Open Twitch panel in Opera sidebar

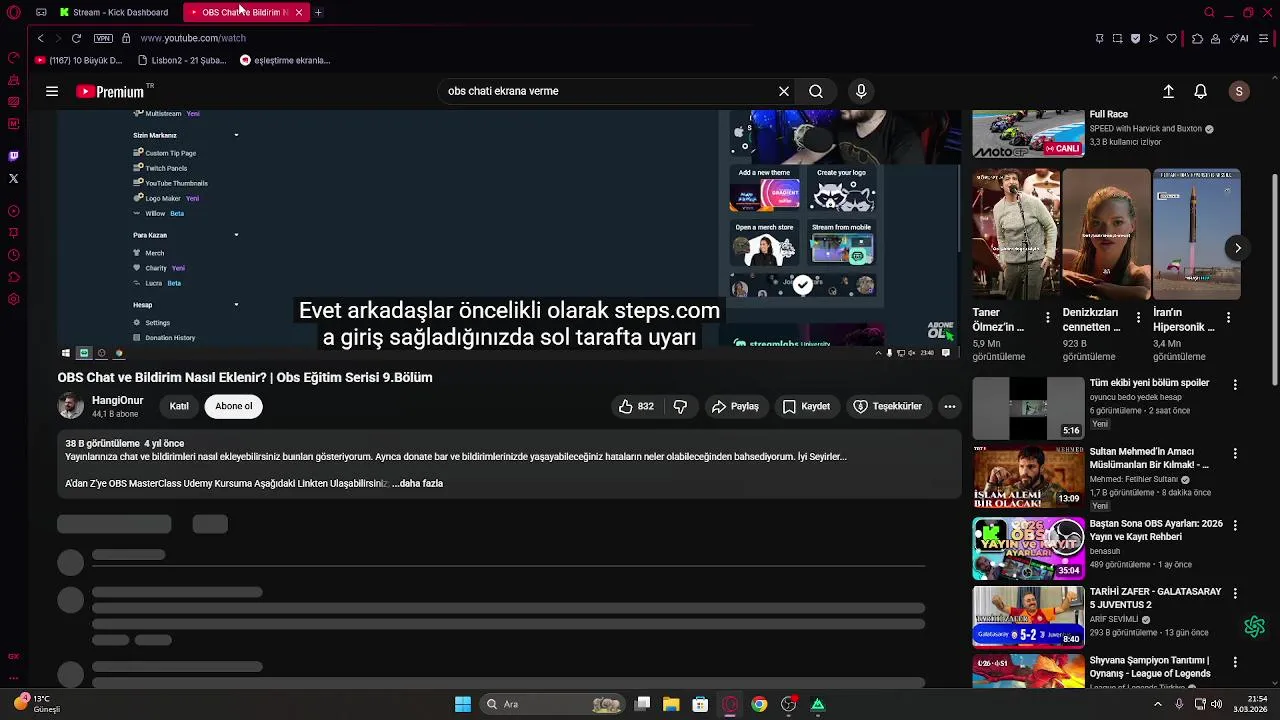pyautogui.click(x=13, y=156)
